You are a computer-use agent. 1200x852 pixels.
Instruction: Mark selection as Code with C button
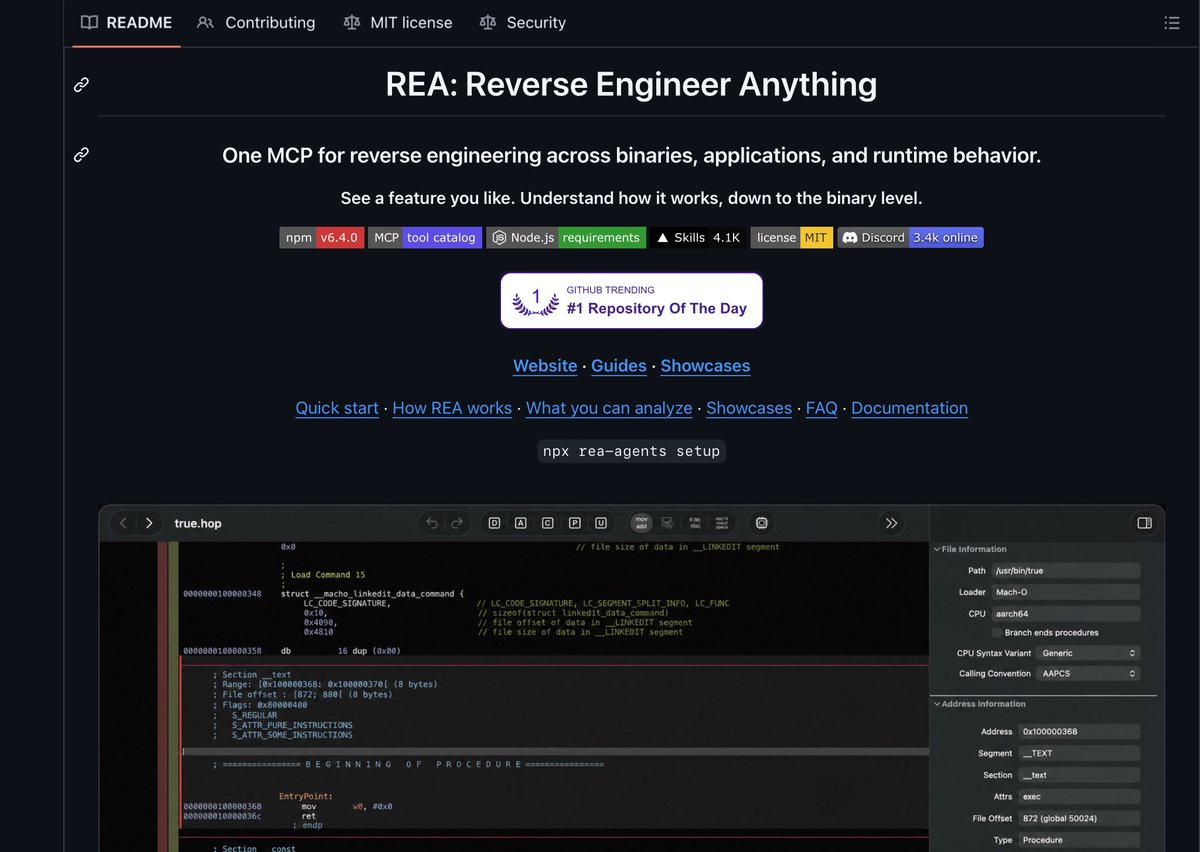point(548,523)
